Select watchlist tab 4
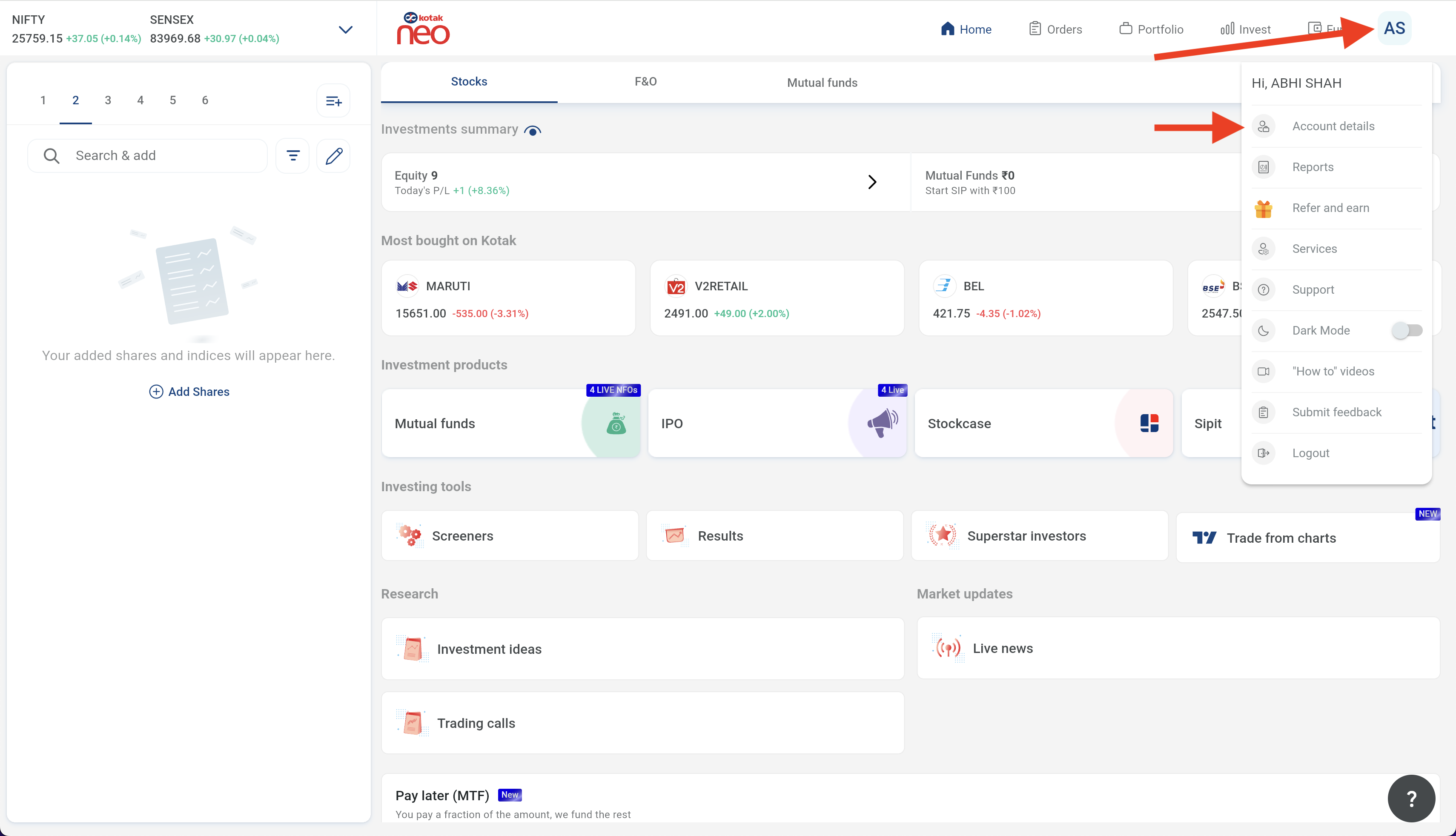Screen dimensions: 1456x836 (140, 100)
